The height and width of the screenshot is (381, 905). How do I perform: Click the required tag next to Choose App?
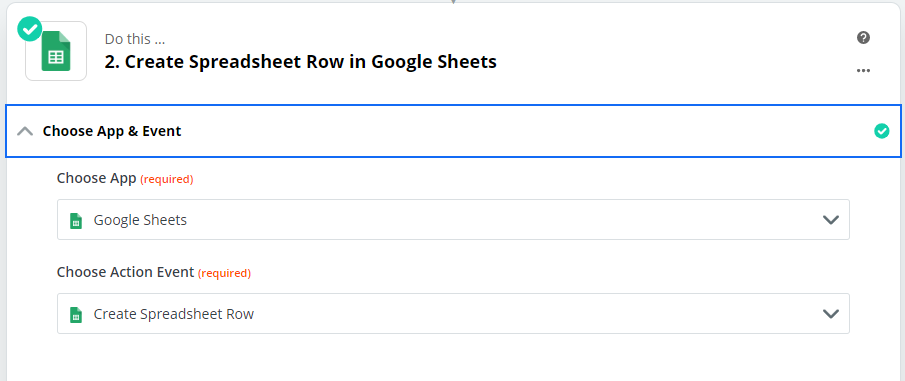click(x=167, y=180)
